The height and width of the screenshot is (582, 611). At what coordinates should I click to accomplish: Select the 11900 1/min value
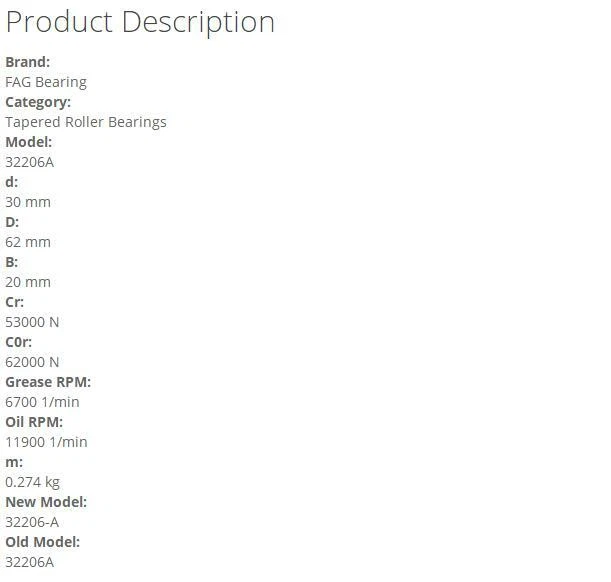click(46, 442)
